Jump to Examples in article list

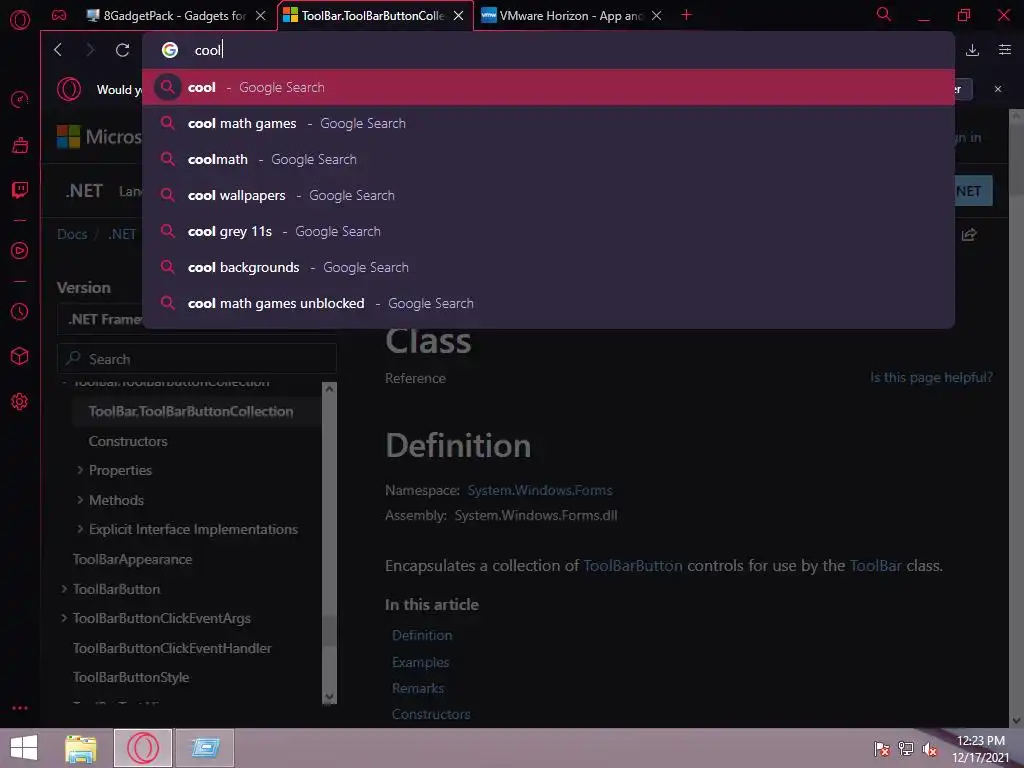421,662
